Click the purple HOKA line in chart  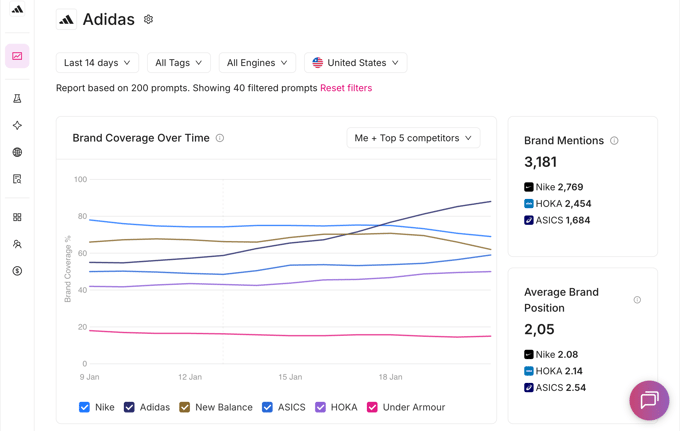pos(290,283)
